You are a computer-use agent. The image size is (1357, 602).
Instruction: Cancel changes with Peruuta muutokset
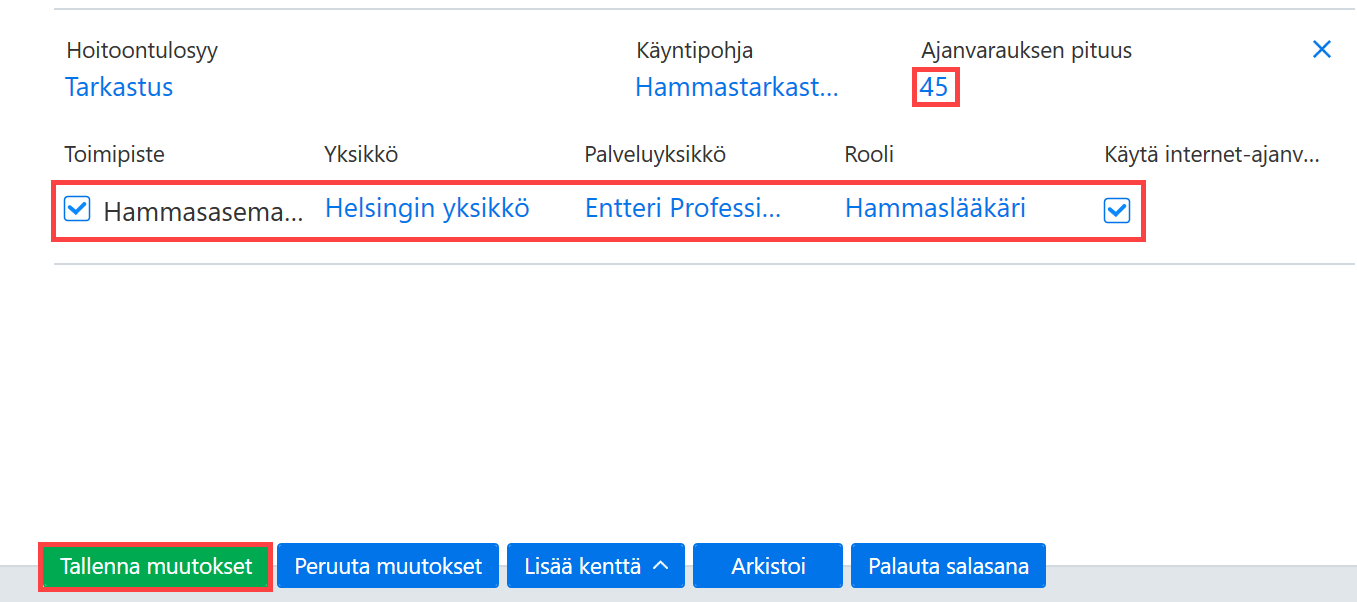(388, 566)
